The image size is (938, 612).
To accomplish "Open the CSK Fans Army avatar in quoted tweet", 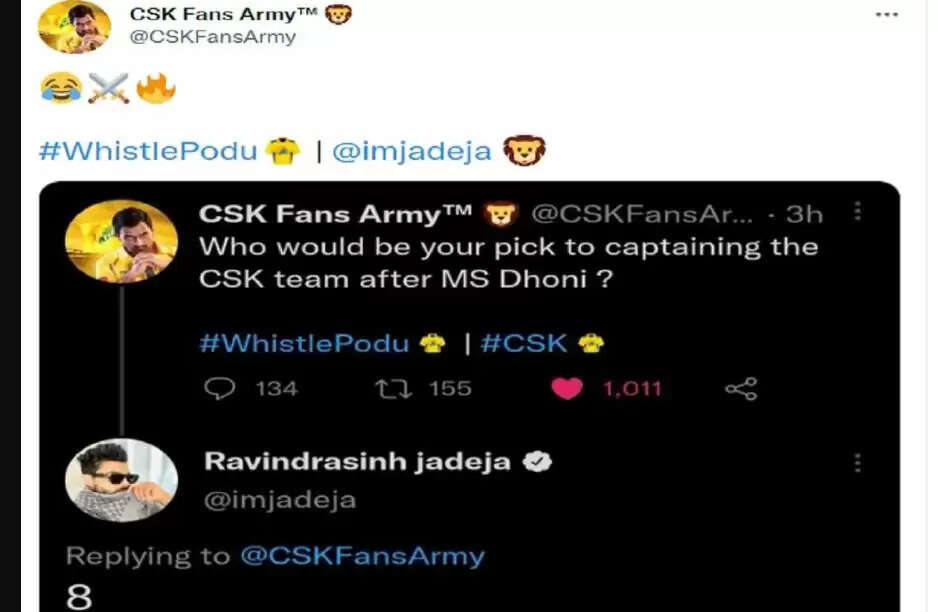I will [121, 241].
